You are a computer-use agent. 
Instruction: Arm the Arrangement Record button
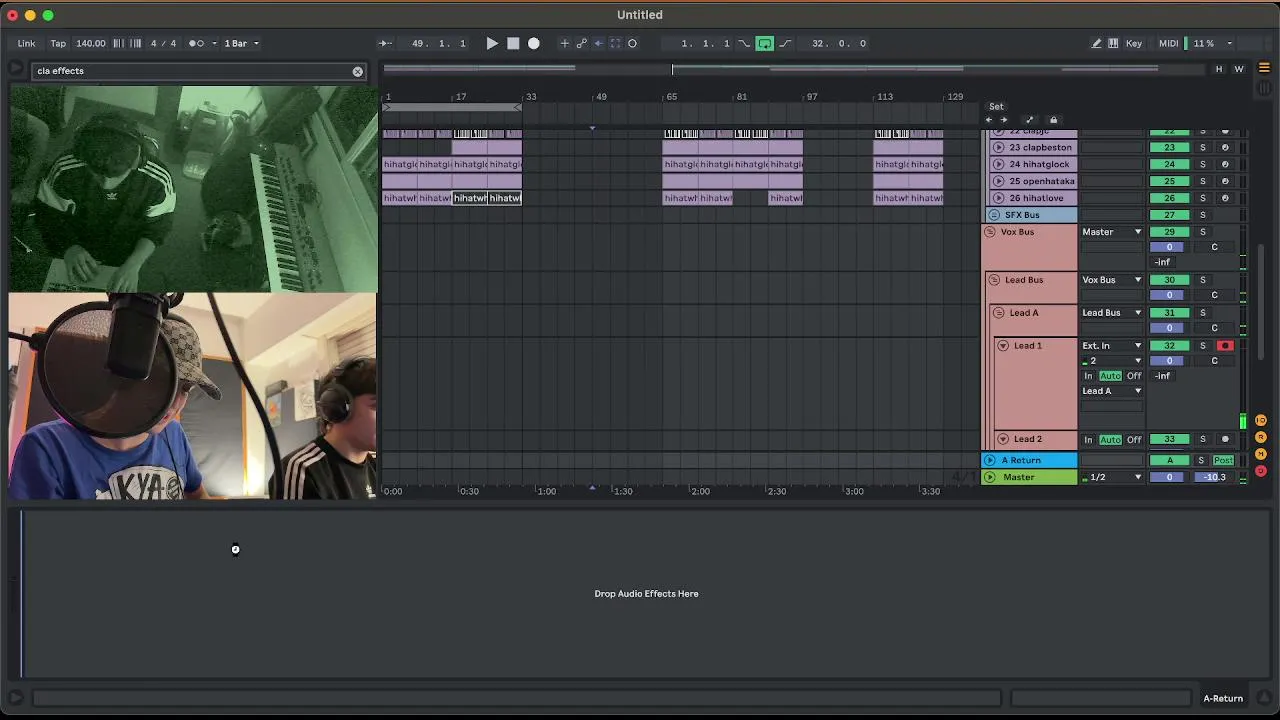[534, 43]
